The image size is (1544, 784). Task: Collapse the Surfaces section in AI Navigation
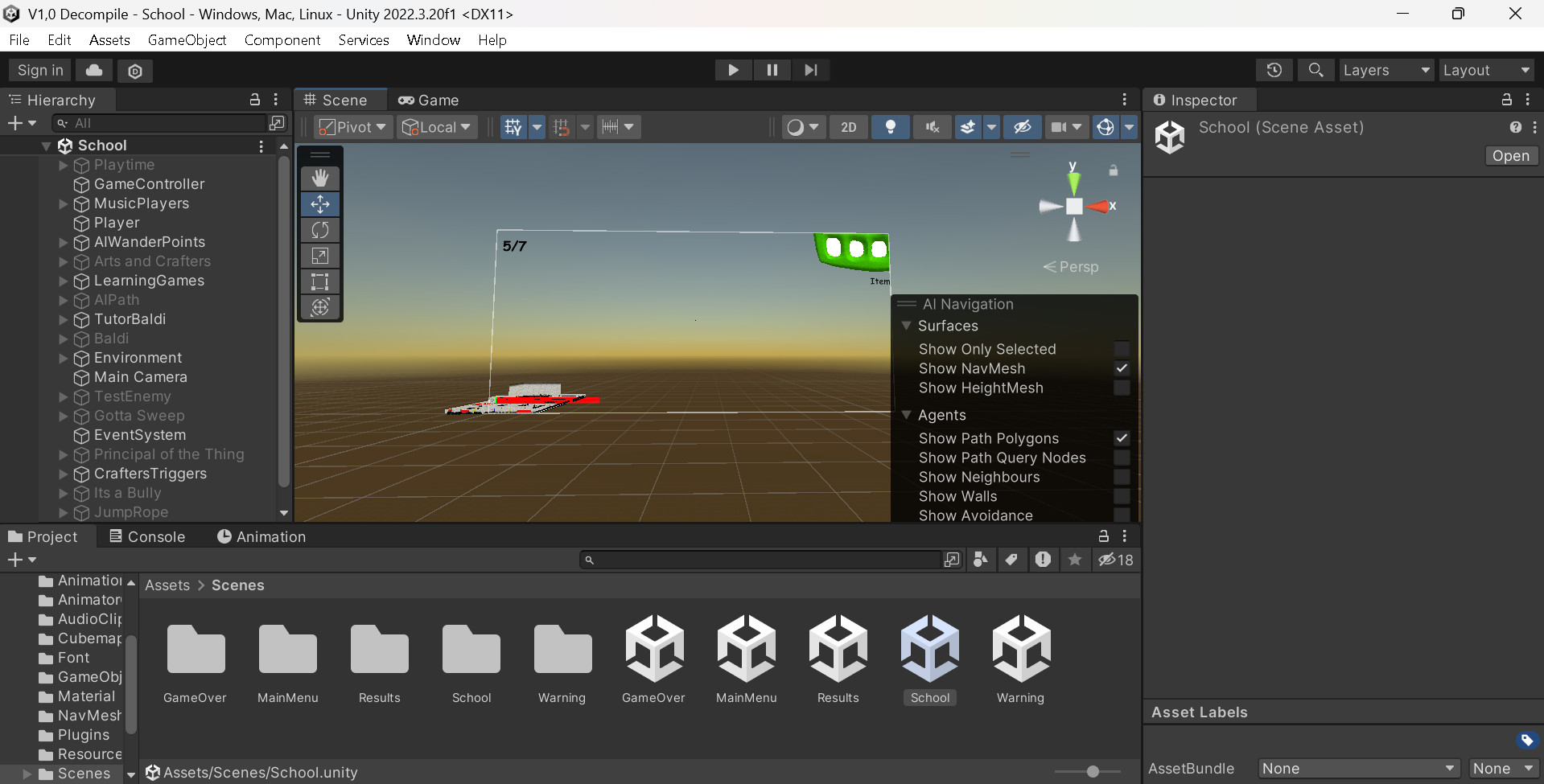[x=907, y=326]
